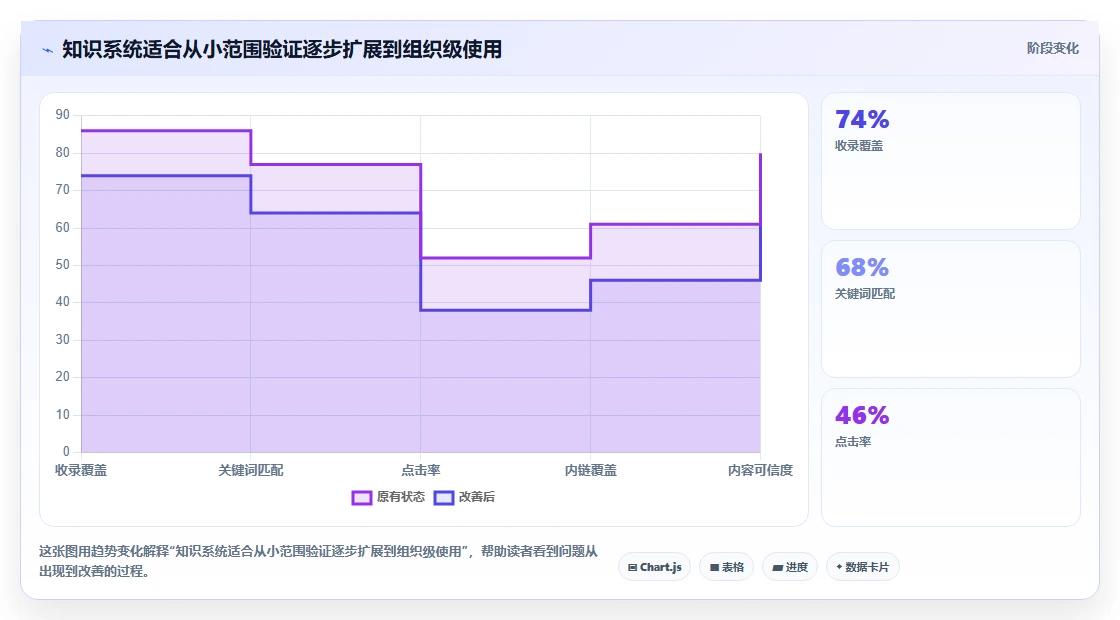This screenshot has width=1120, height=620.
Task: Click the 内链覆盖 x-axis label
Action: pos(591,470)
